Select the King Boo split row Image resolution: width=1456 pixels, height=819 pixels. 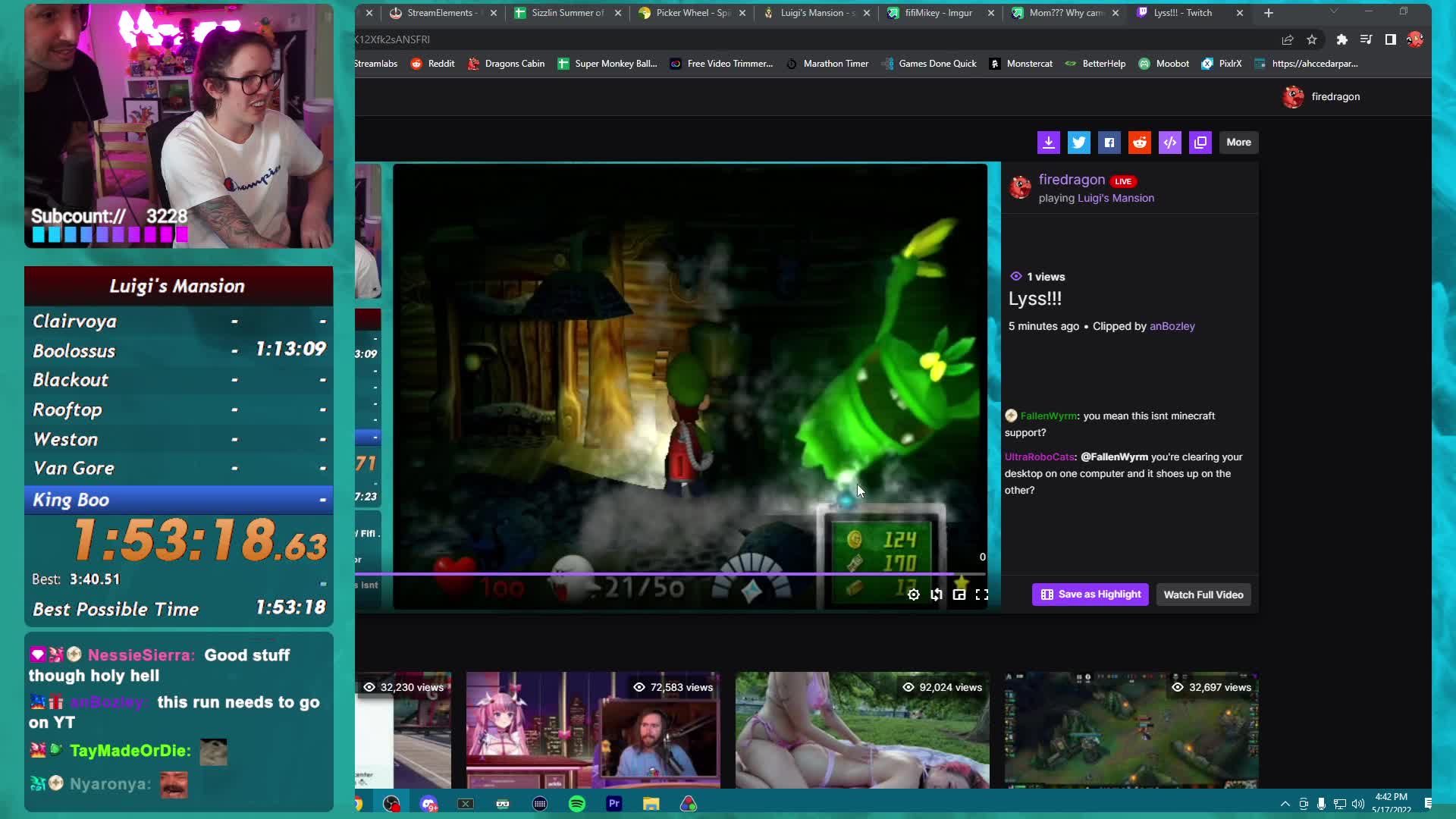pos(179,500)
